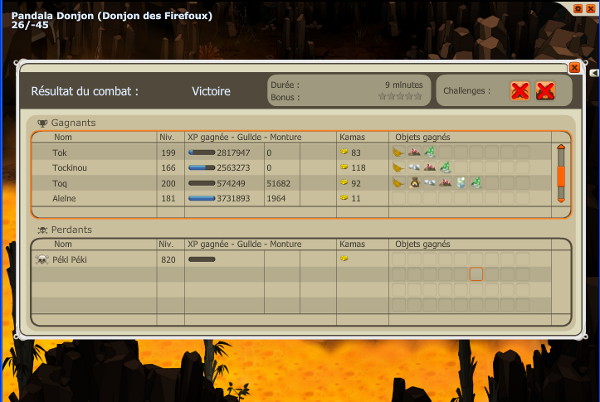Click Péki Péki's XP progress bar

(x=202, y=260)
